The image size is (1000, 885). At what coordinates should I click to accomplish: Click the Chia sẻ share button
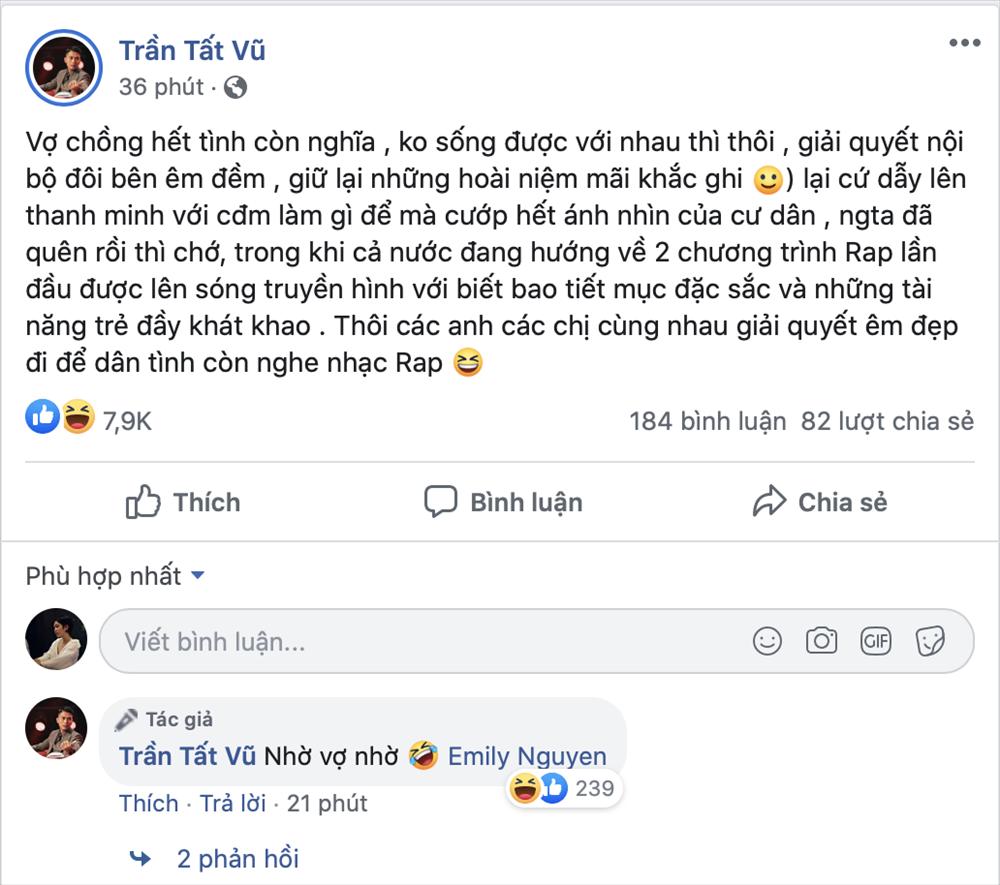pyautogui.click(x=820, y=502)
